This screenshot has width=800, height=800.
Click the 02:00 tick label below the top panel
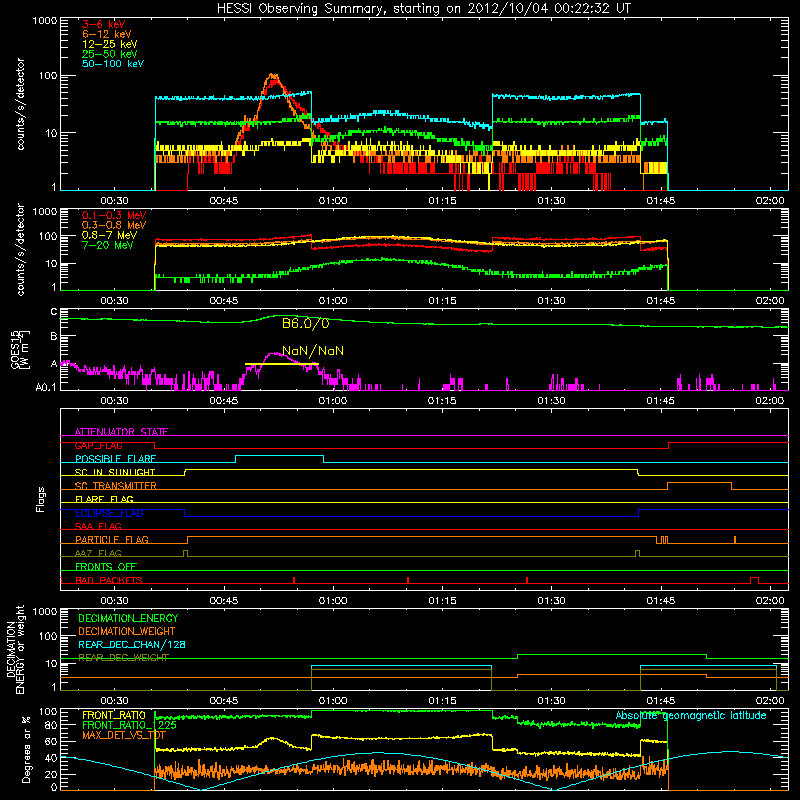(x=770, y=201)
